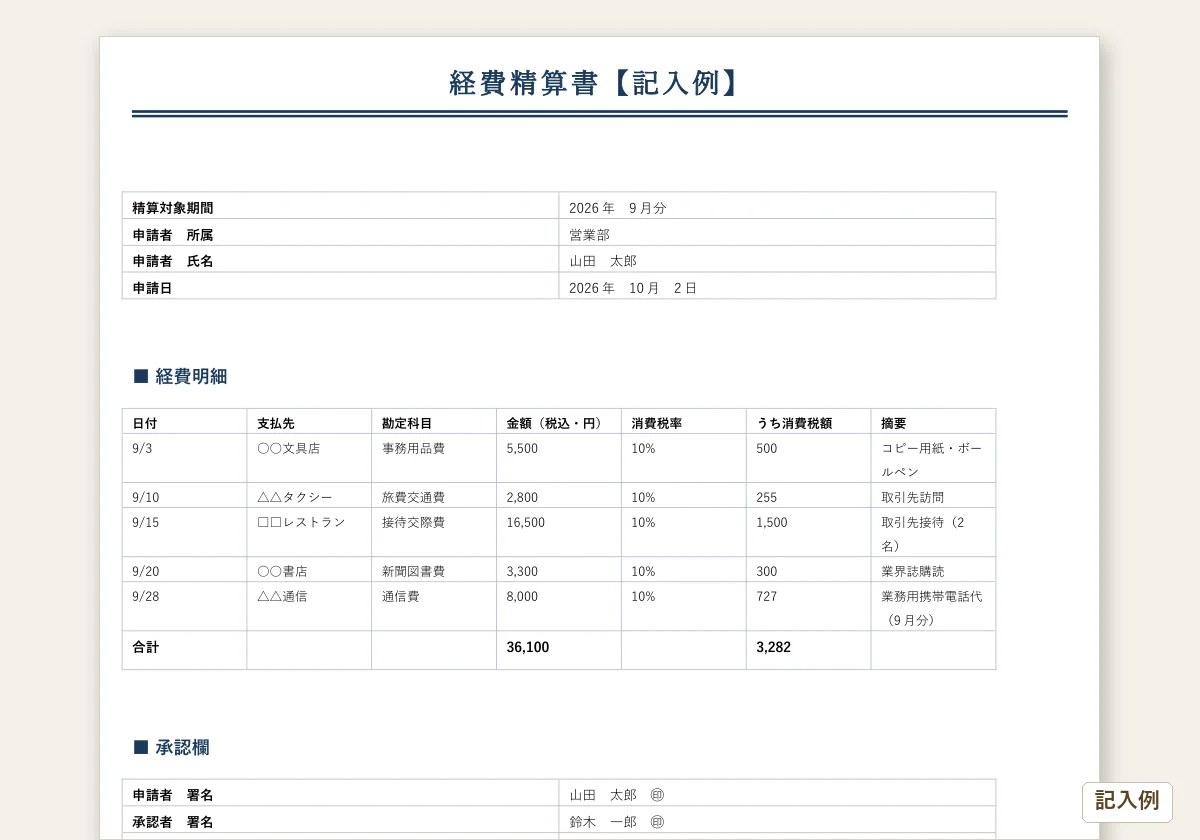The width and height of the screenshot is (1200, 840).
Task: Select the 申請者 署名 label
Action: coord(172,795)
